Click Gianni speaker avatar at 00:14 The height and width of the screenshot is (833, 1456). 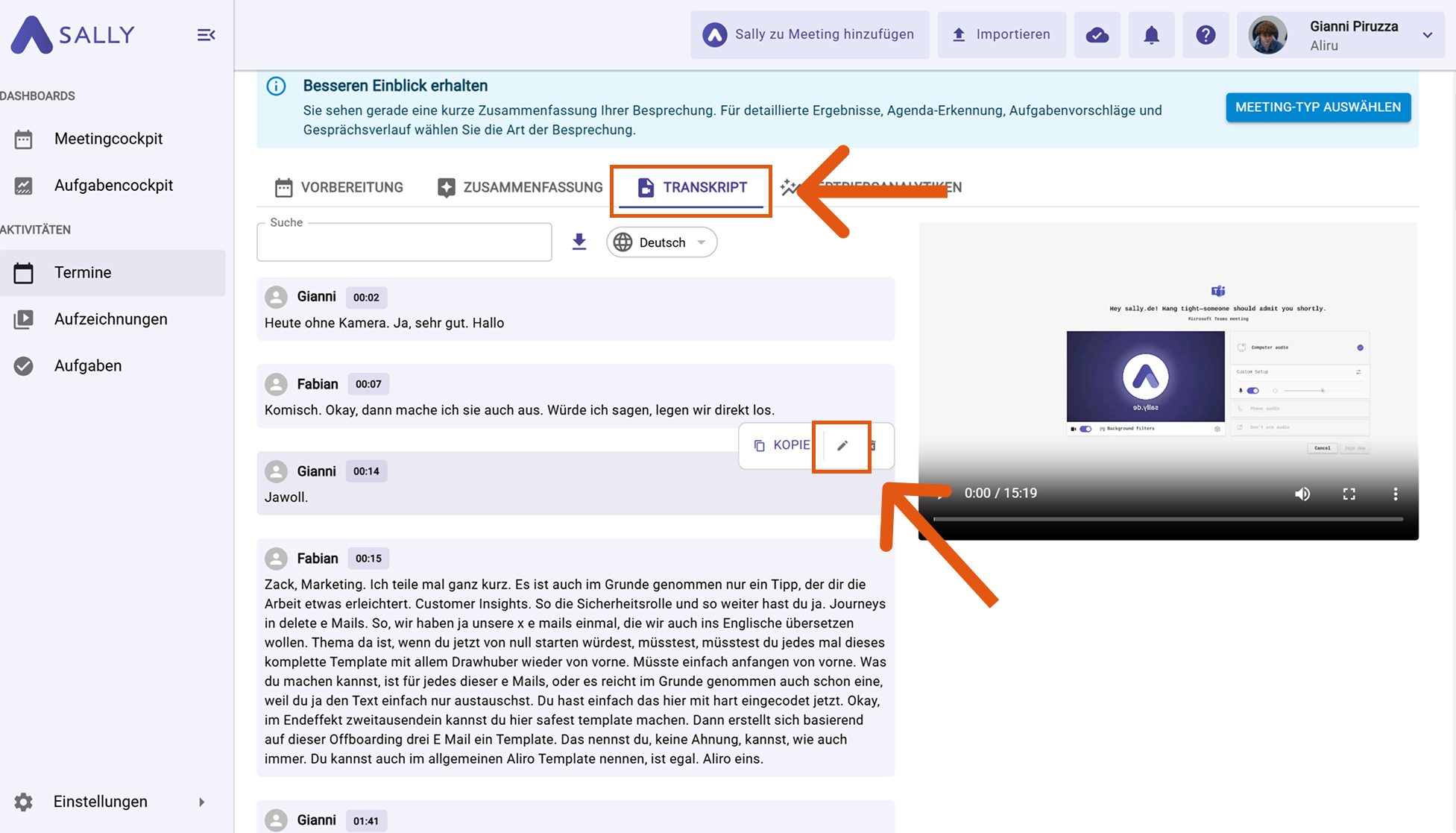276,471
